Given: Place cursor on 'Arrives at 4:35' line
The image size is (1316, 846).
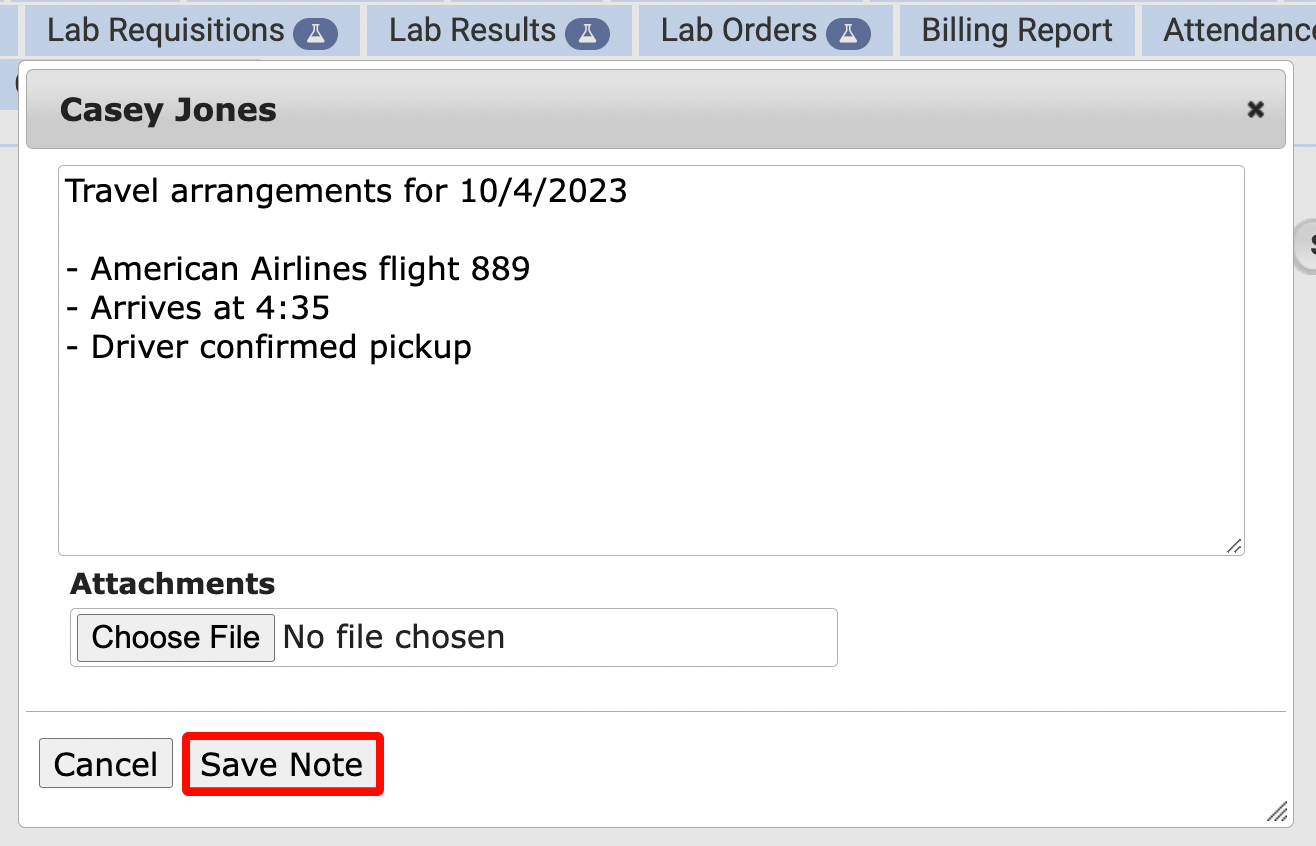Looking at the screenshot, I should click(210, 308).
